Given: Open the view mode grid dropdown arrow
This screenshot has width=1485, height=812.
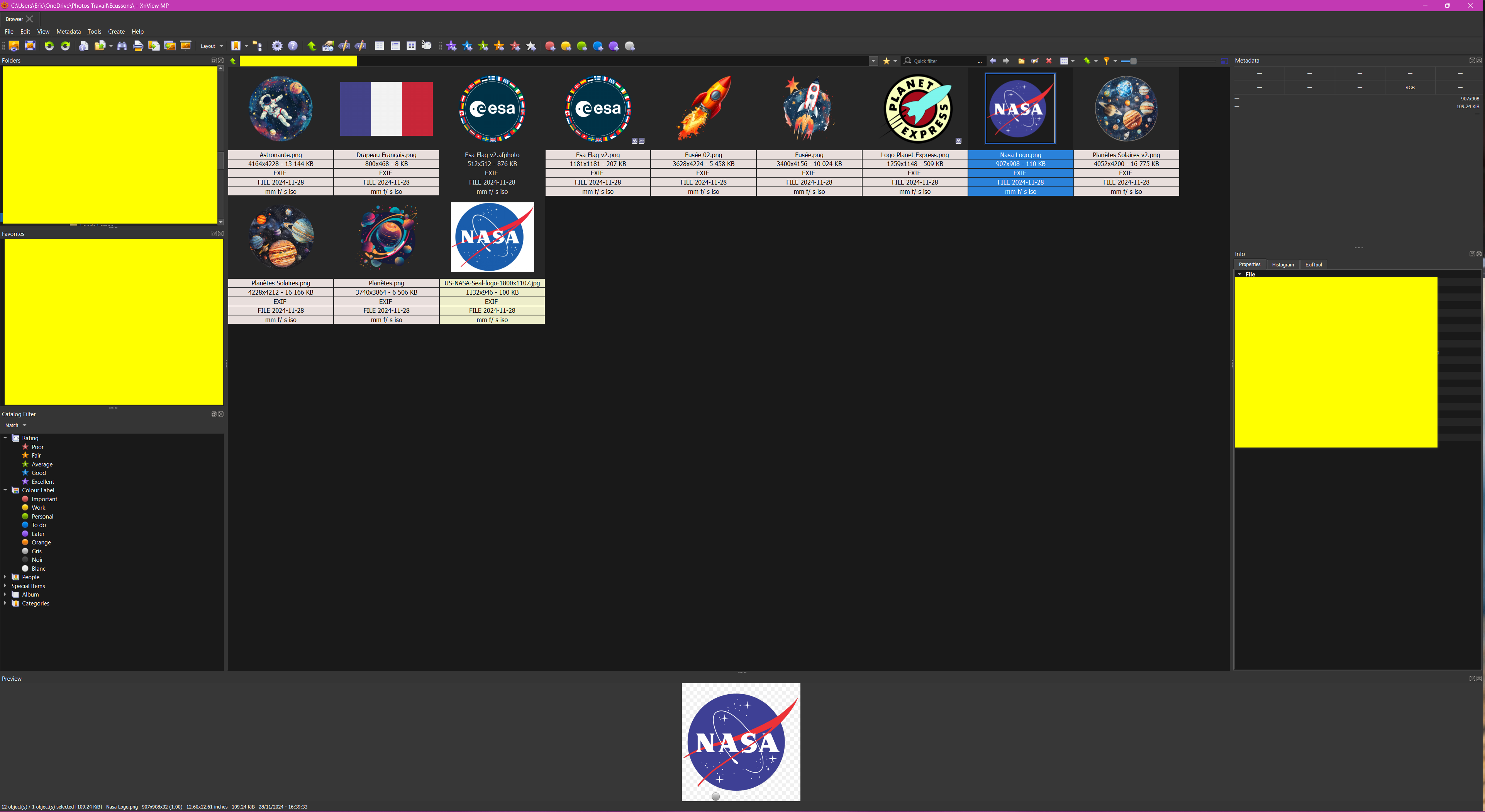Looking at the screenshot, I should click(x=1073, y=61).
